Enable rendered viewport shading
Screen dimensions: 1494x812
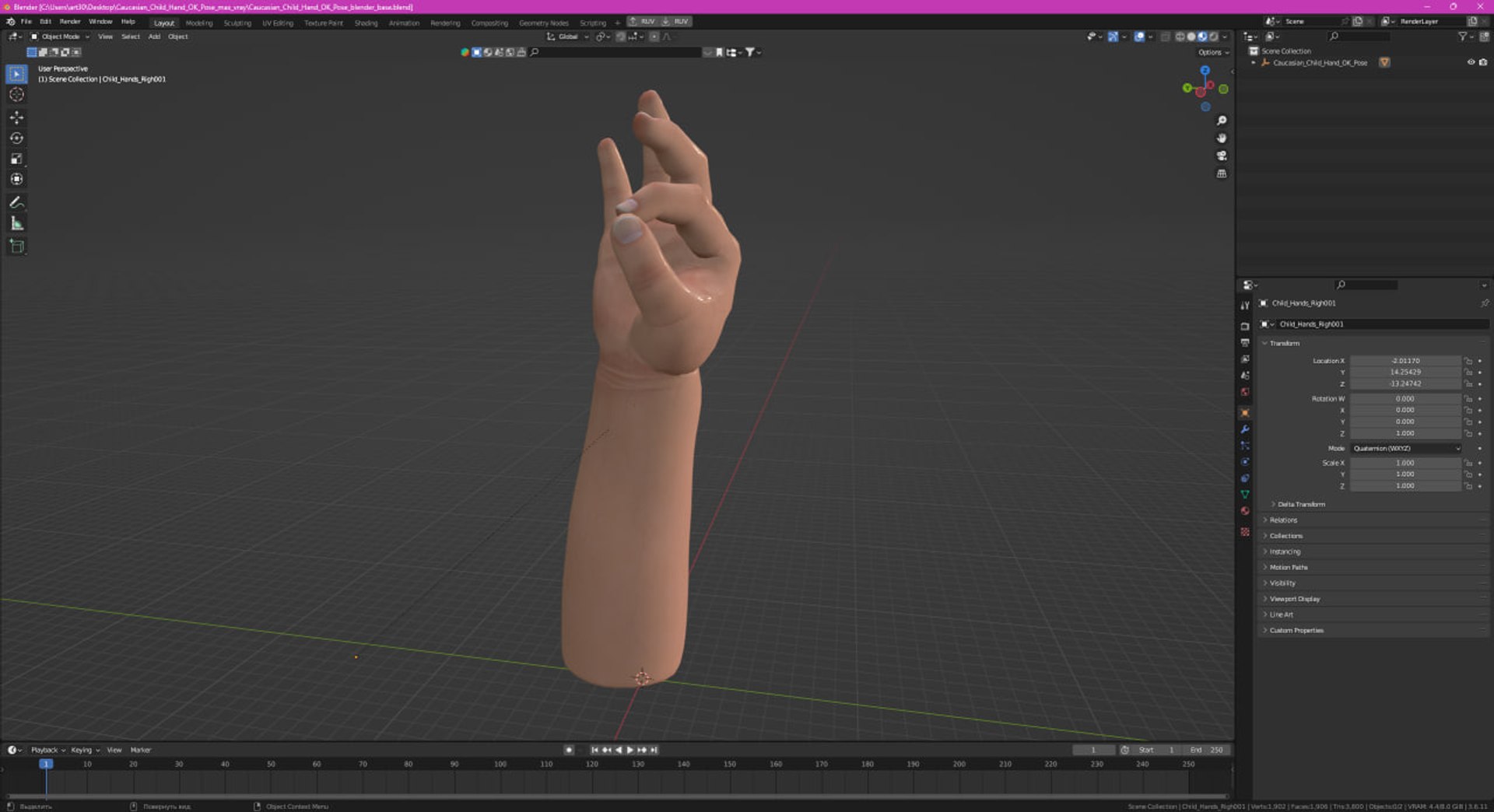tap(1213, 37)
